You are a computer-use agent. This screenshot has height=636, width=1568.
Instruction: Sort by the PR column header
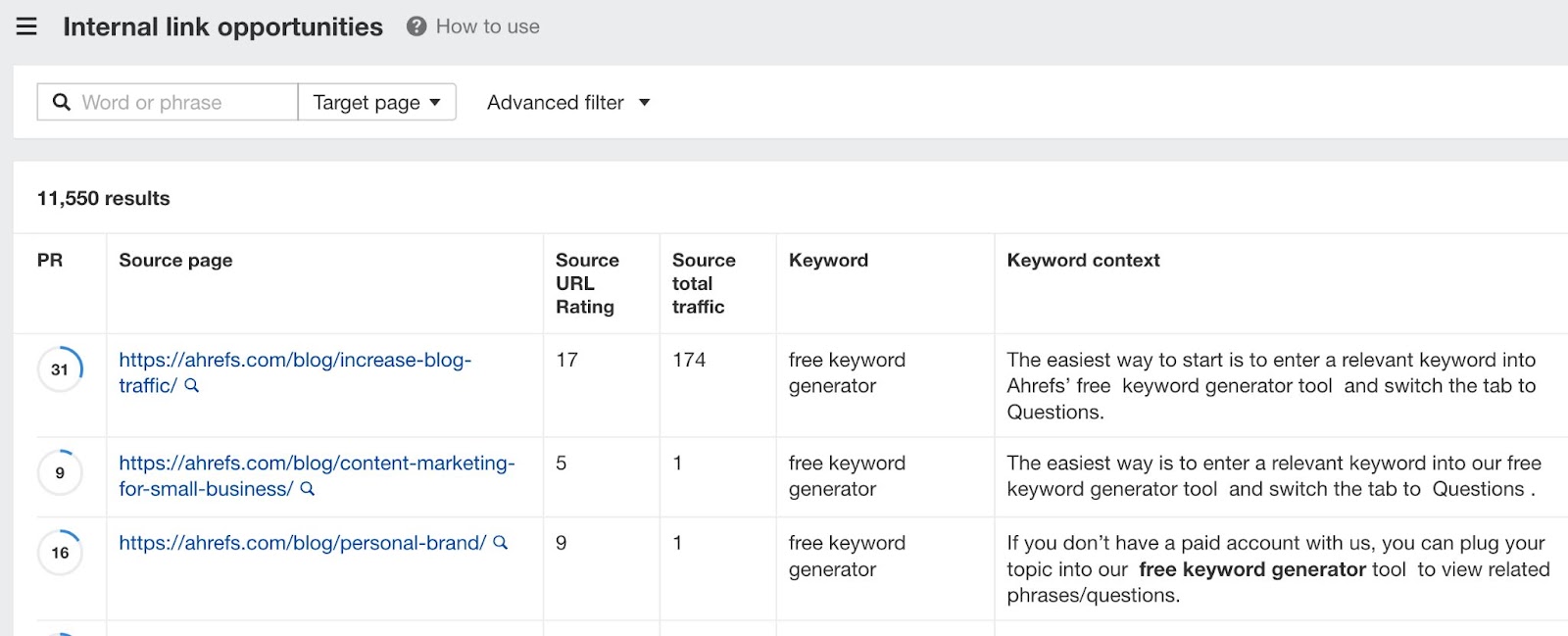click(x=50, y=260)
